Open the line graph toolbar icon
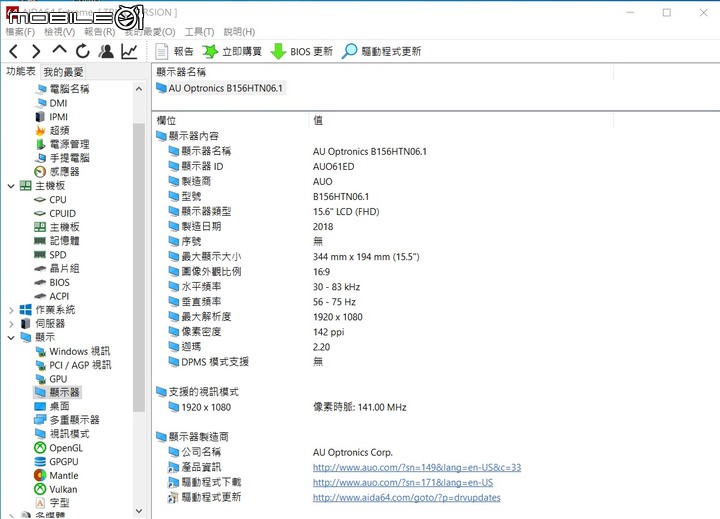This screenshot has width=720, height=519. pyautogui.click(x=129, y=51)
